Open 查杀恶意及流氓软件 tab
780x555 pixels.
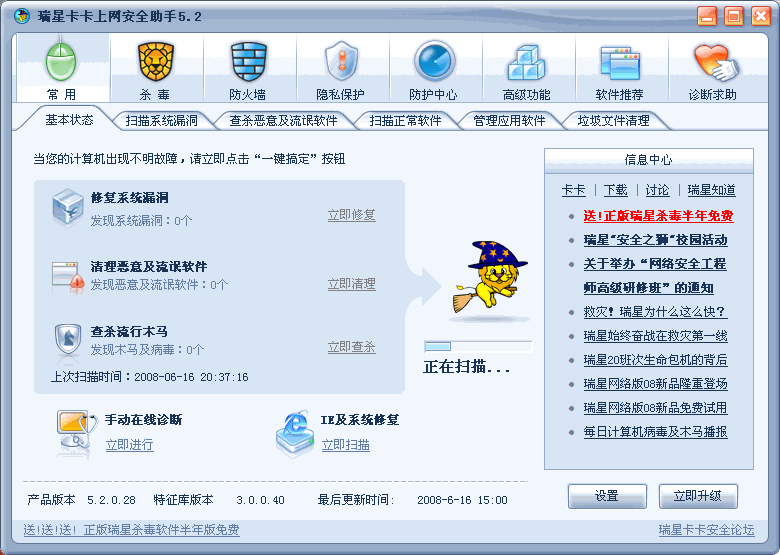coord(283,120)
